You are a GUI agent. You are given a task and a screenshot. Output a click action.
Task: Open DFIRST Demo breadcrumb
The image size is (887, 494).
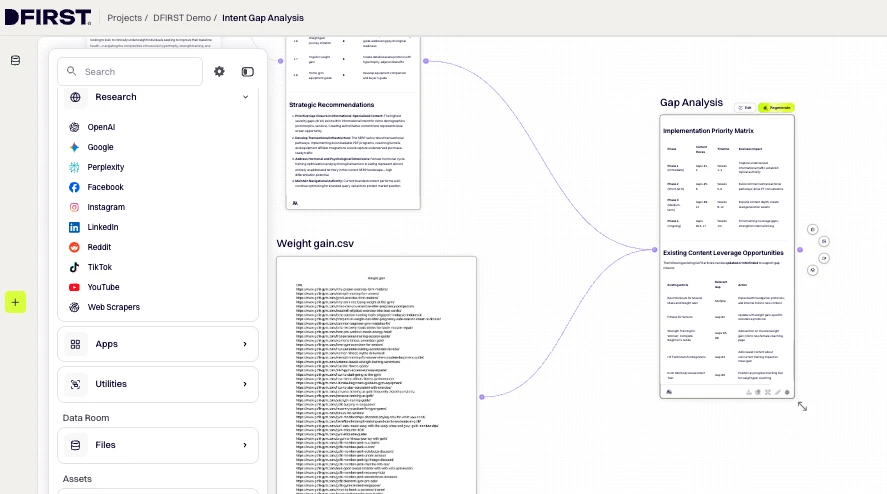click(182, 18)
